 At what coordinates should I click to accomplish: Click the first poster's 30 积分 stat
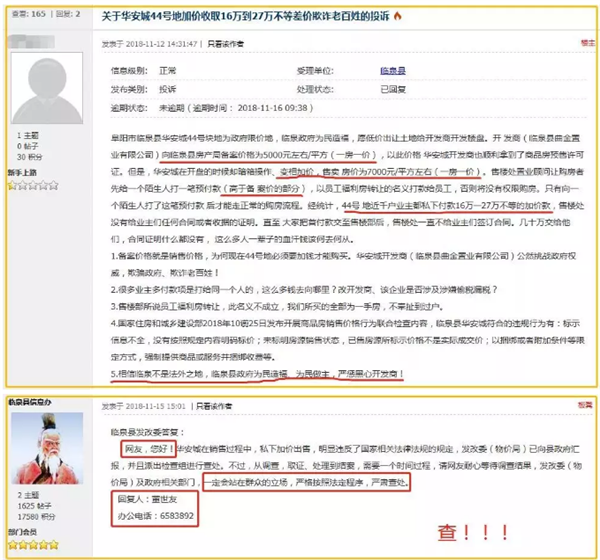[x=30, y=156]
